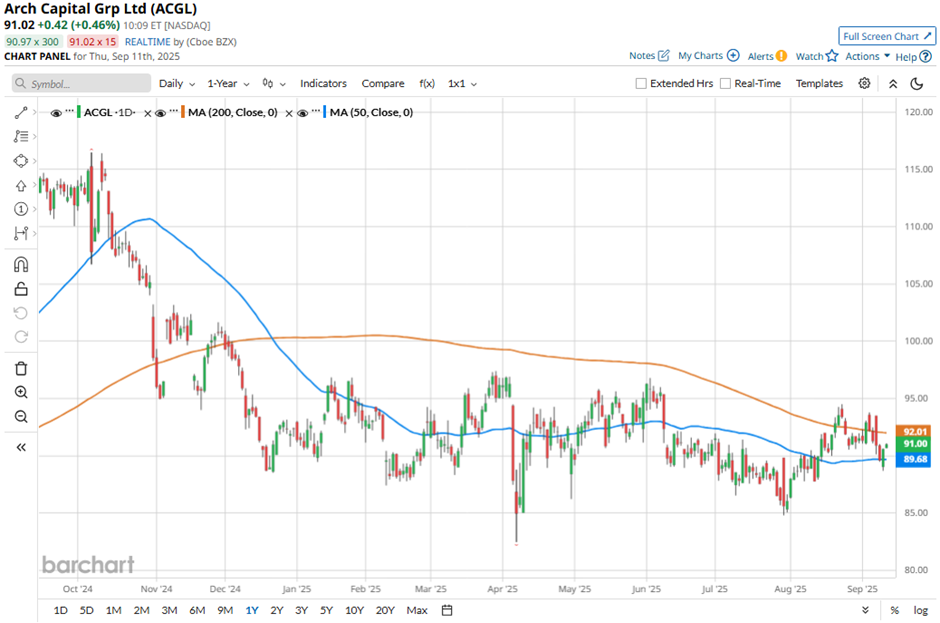Redo the last chart action
The width and height of the screenshot is (940, 623).
21,336
